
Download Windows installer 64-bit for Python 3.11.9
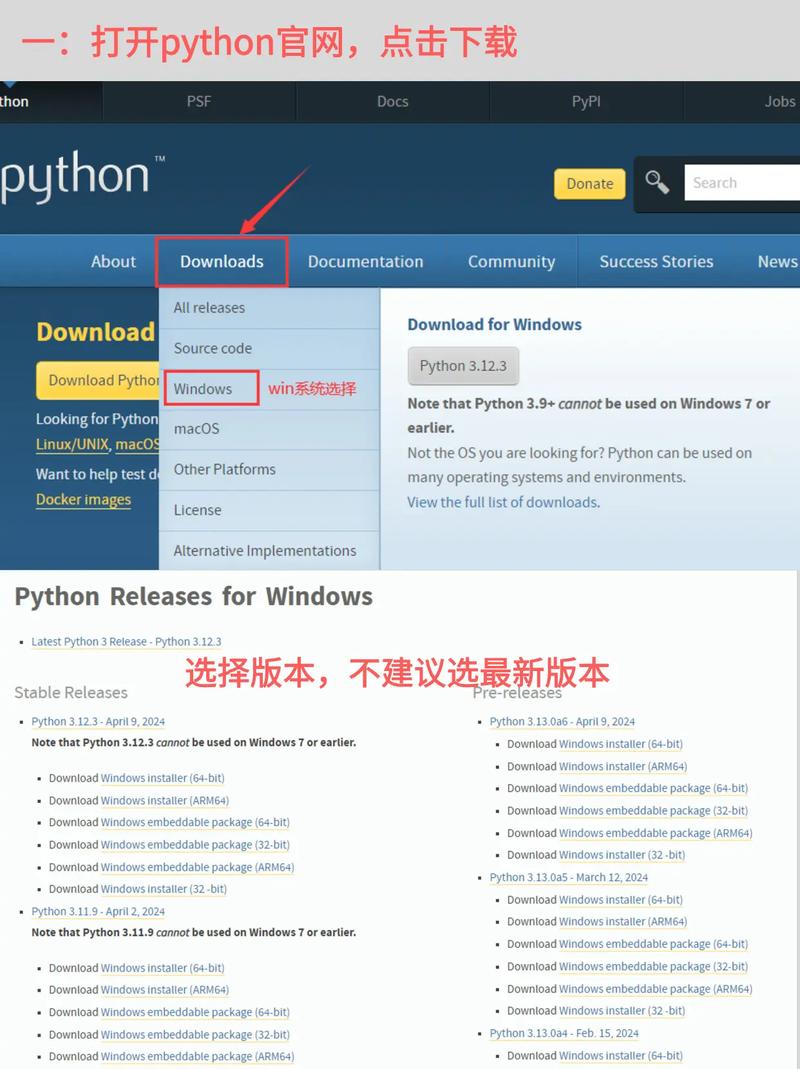[165, 967]
